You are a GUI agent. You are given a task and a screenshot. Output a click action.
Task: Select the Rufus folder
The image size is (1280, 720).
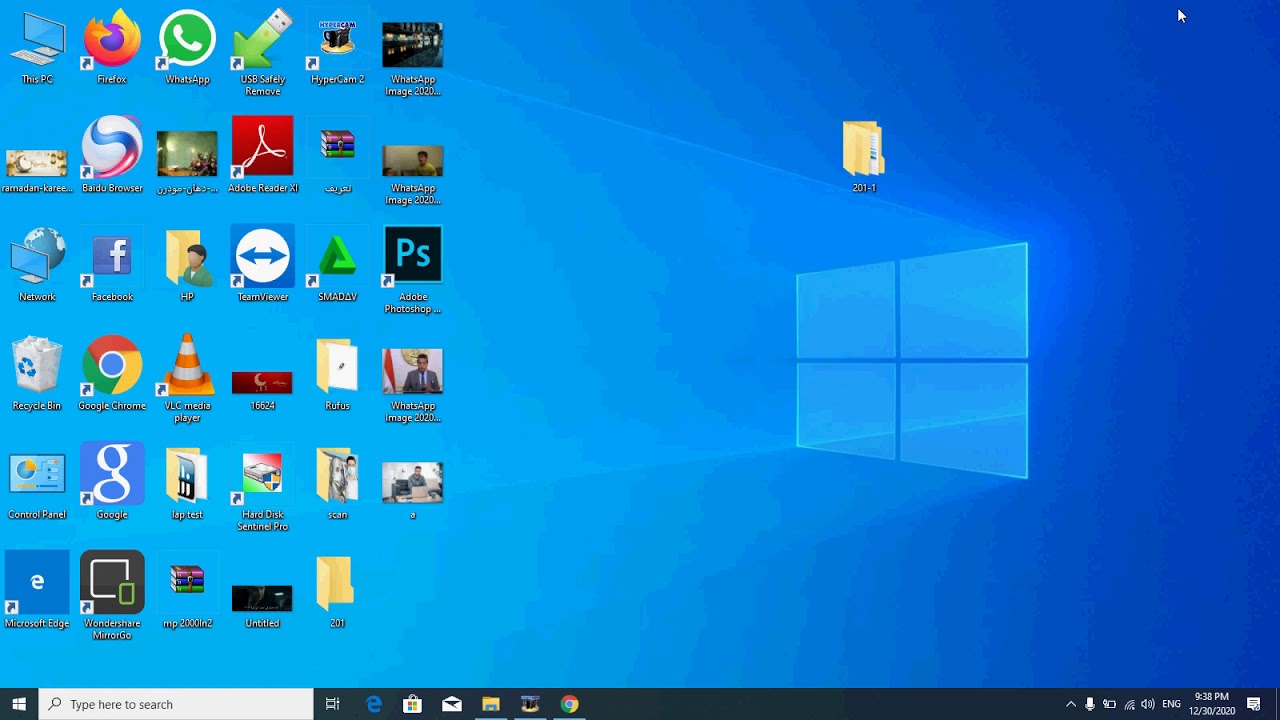pyautogui.click(x=337, y=373)
